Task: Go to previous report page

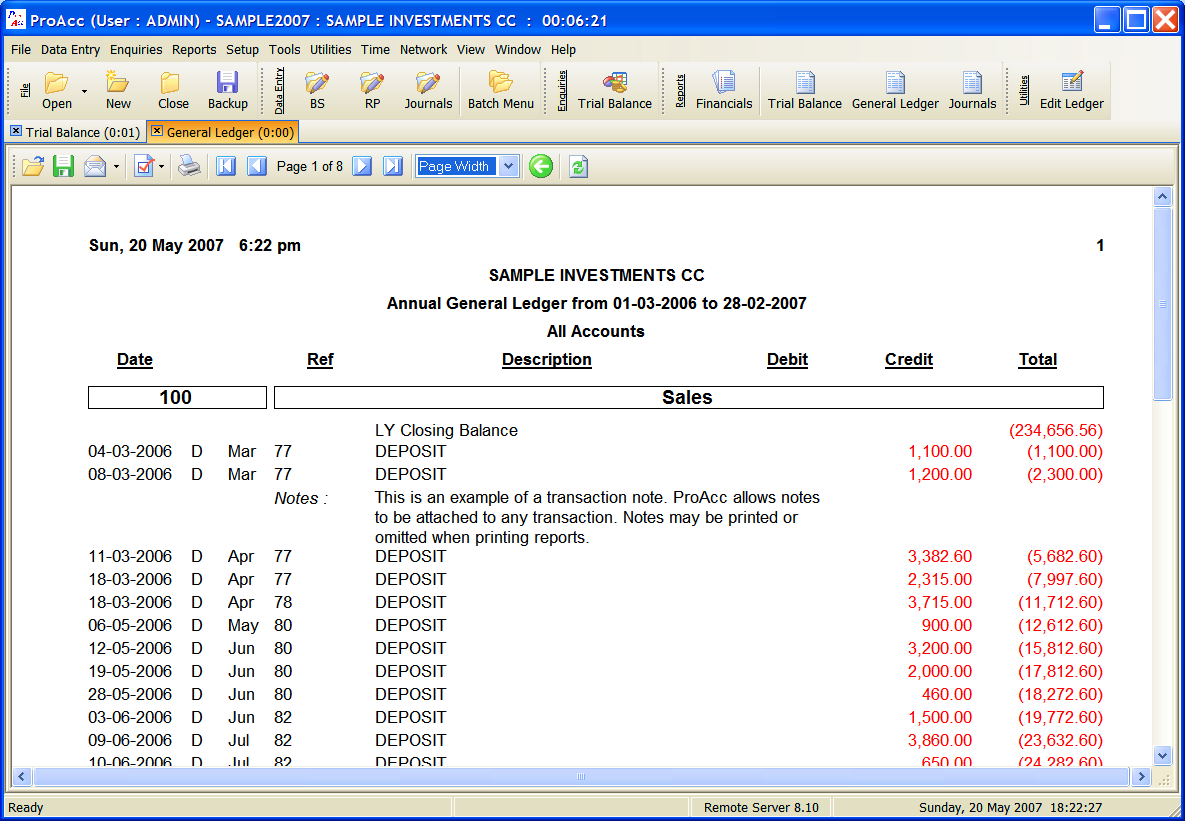Action: coord(257,166)
